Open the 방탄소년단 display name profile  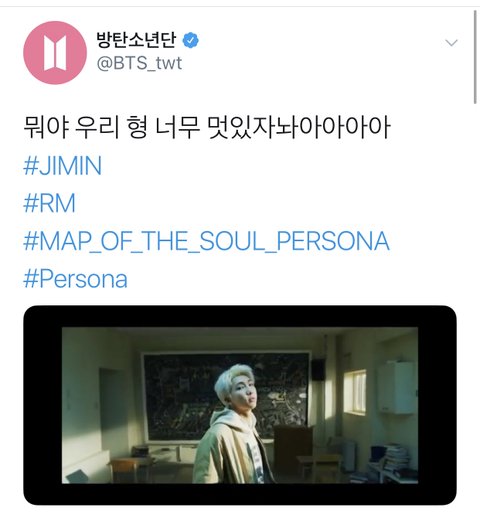[x=136, y=40]
